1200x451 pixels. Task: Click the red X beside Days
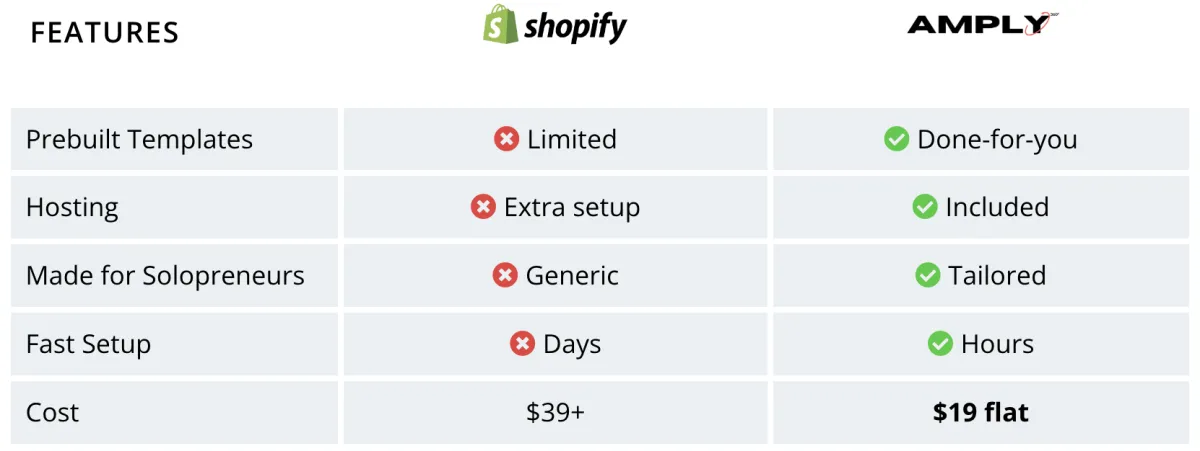(522, 344)
